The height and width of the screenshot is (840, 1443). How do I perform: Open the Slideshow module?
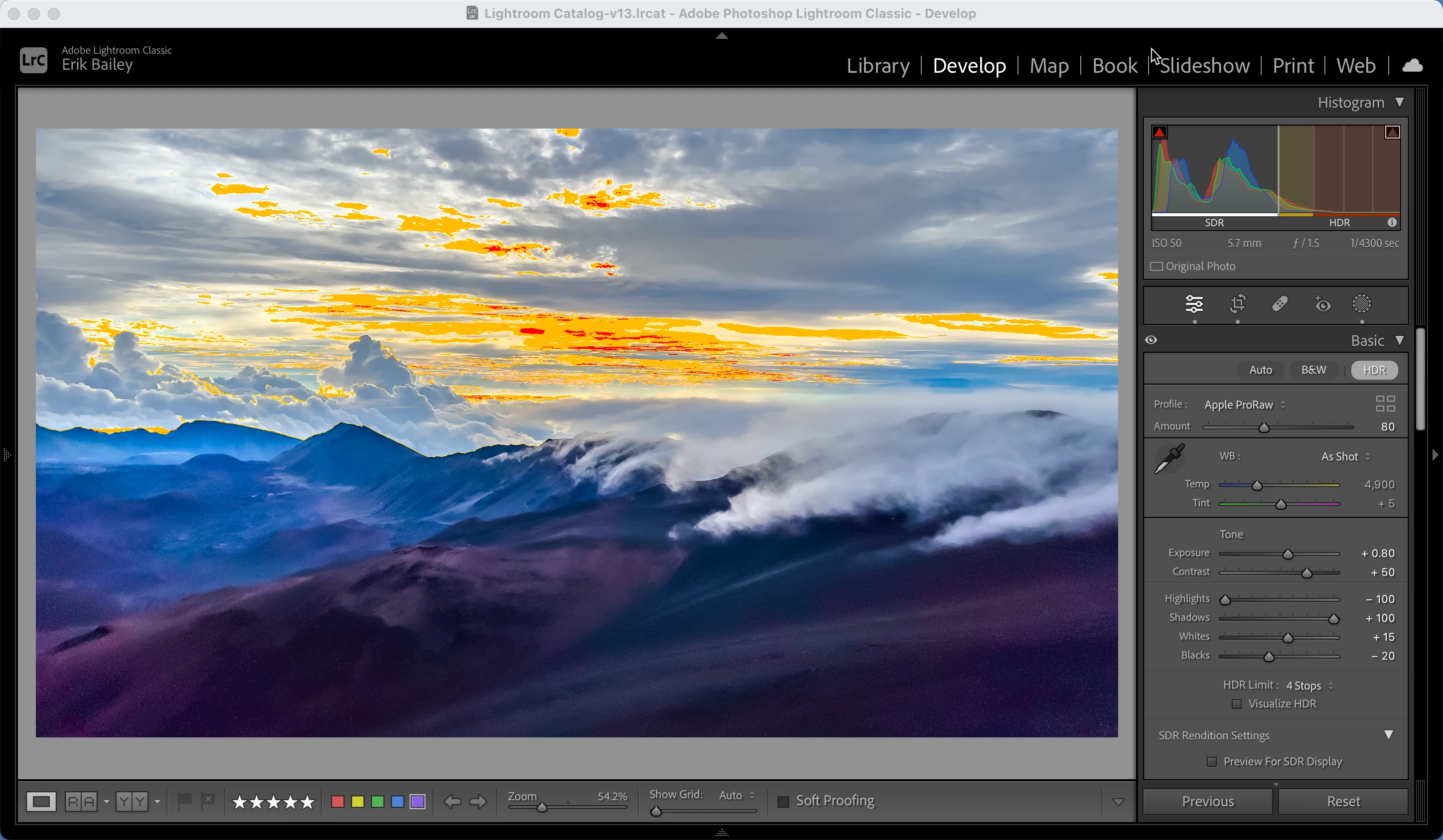pos(1205,66)
